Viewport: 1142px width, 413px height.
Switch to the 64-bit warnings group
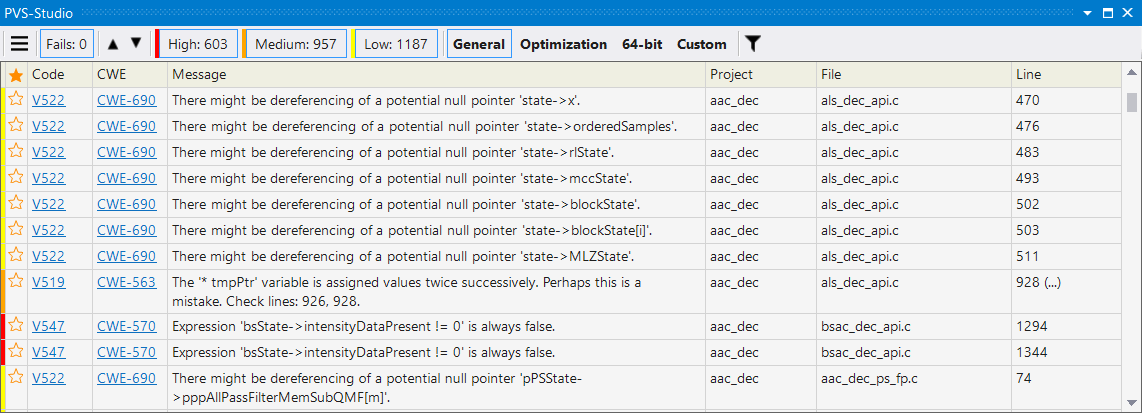pyautogui.click(x=642, y=44)
